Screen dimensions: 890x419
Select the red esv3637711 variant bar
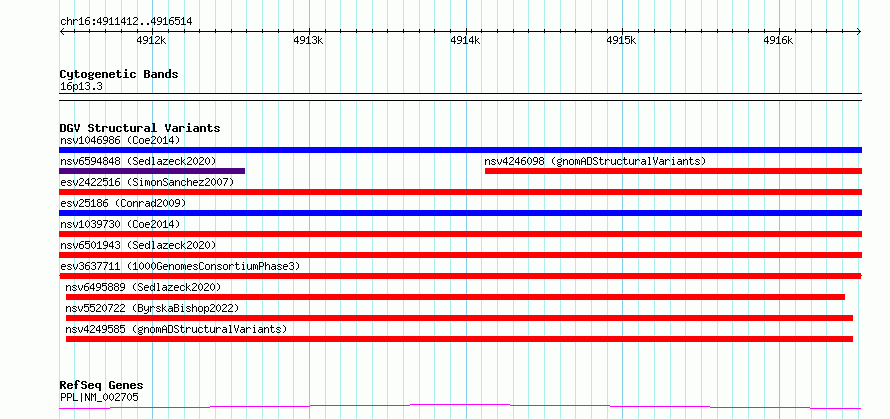click(x=460, y=276)
